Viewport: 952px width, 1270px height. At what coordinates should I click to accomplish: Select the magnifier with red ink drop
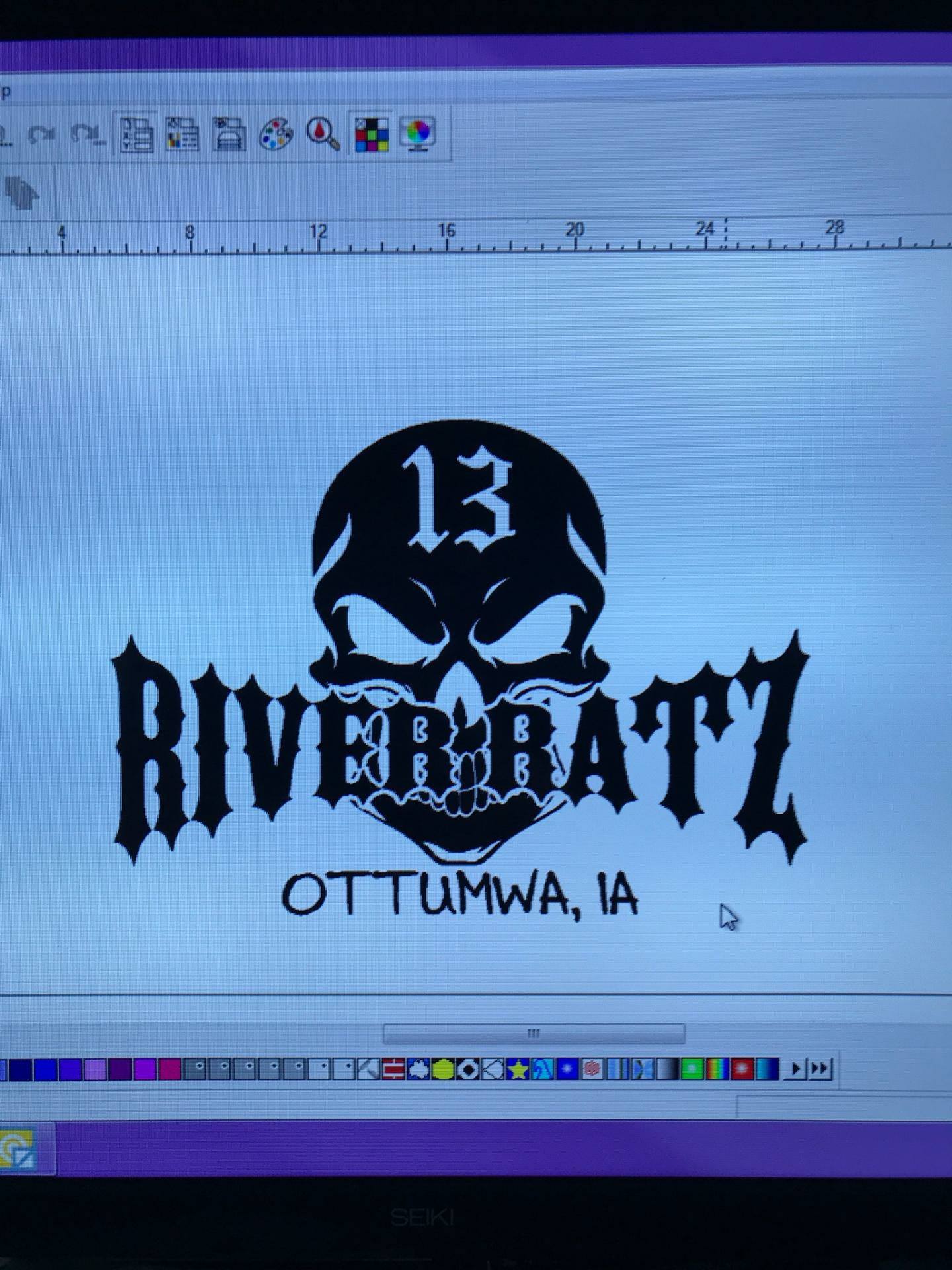point(323,134)
